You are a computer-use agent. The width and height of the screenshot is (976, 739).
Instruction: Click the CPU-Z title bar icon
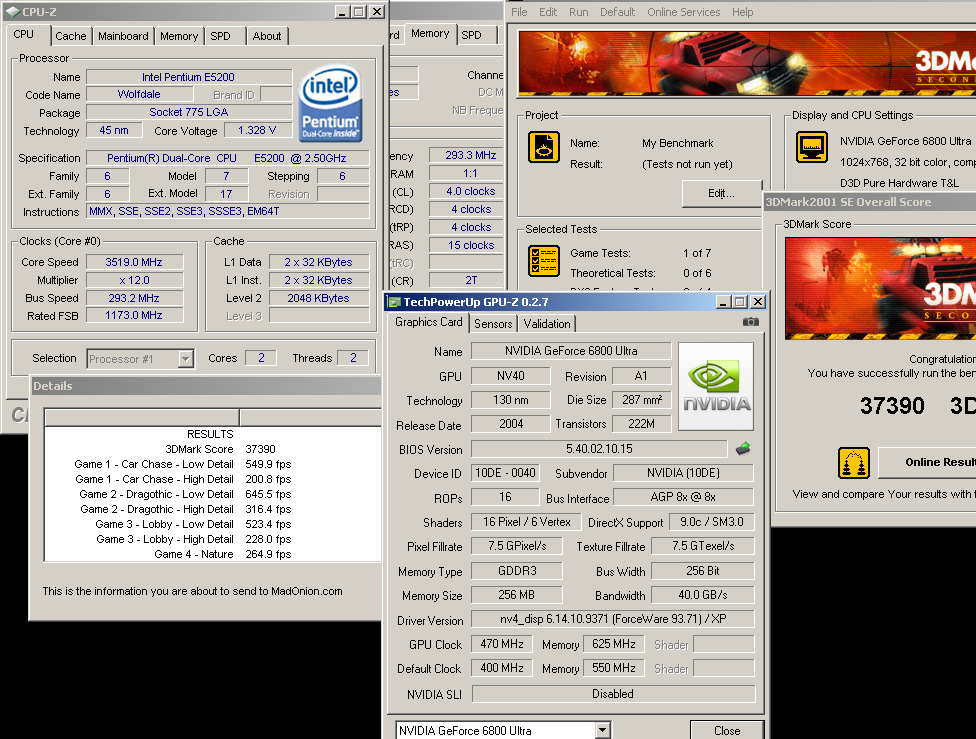point(13,11)
